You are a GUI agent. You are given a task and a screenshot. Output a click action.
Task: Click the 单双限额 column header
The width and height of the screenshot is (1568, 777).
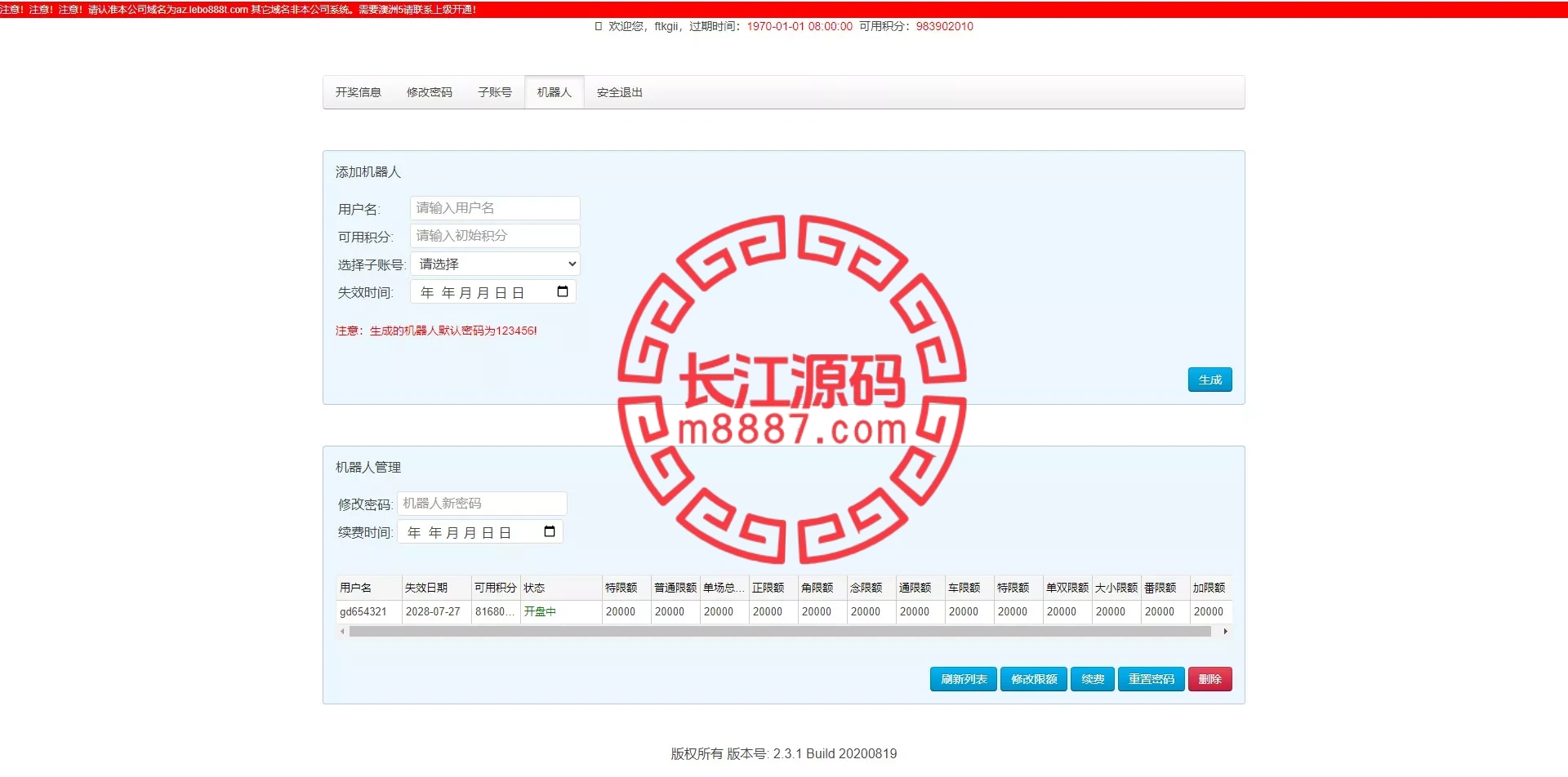1067,588
